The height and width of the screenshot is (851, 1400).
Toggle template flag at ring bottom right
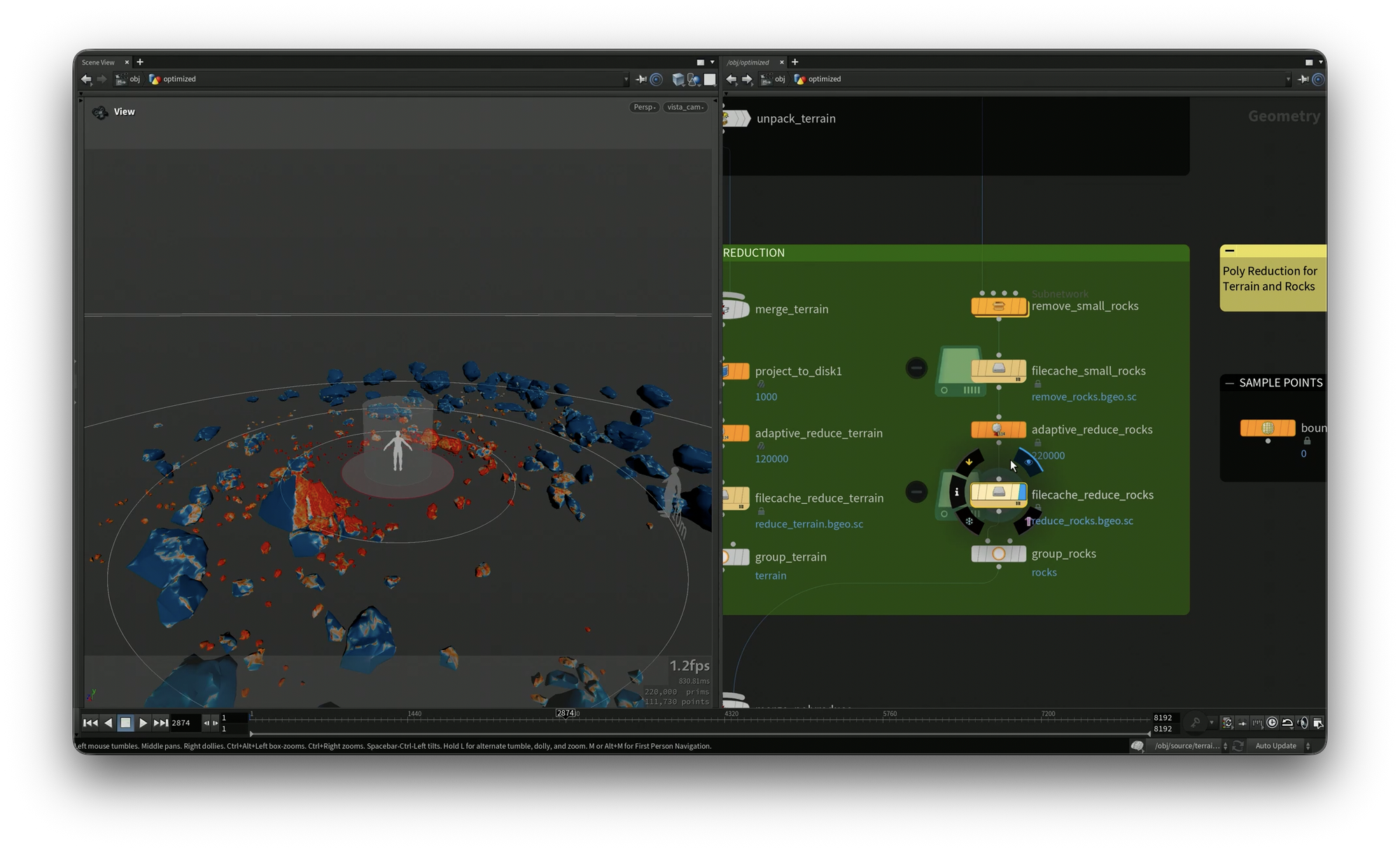pos(1028,521)
